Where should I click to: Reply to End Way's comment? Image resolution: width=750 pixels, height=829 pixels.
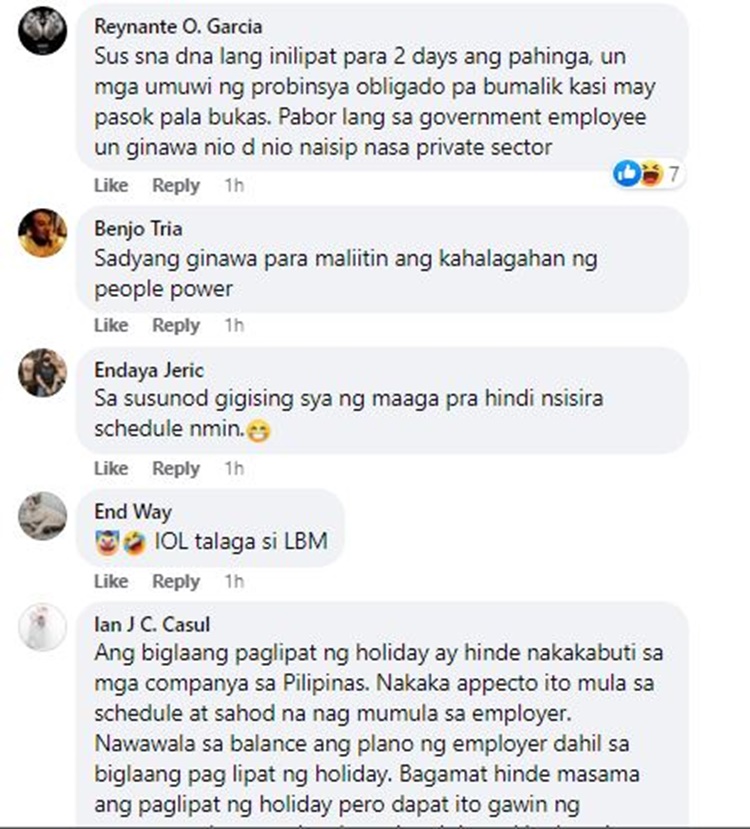click(176, 582)
